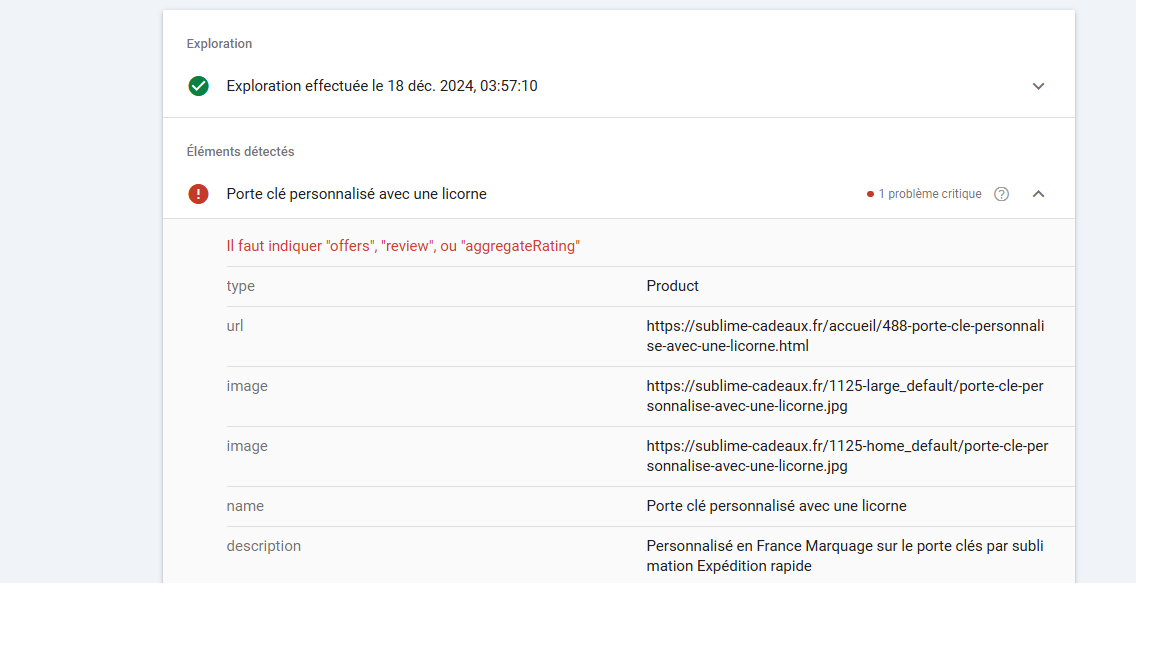Click the 1125-large_default image URL value
Viewport: 1152px width, 648px height.
click(x=845, y=396)
